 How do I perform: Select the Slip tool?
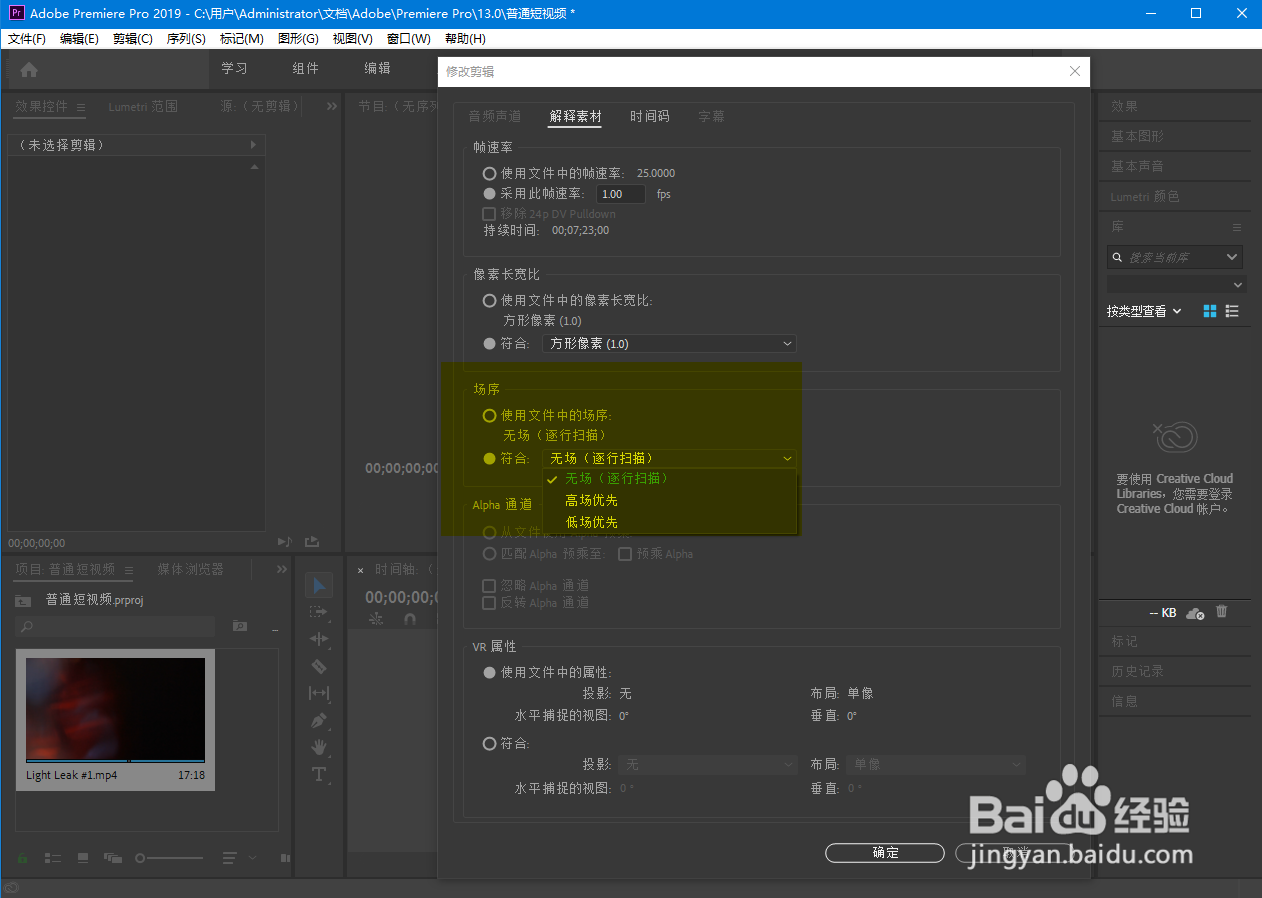click(319, 693)
